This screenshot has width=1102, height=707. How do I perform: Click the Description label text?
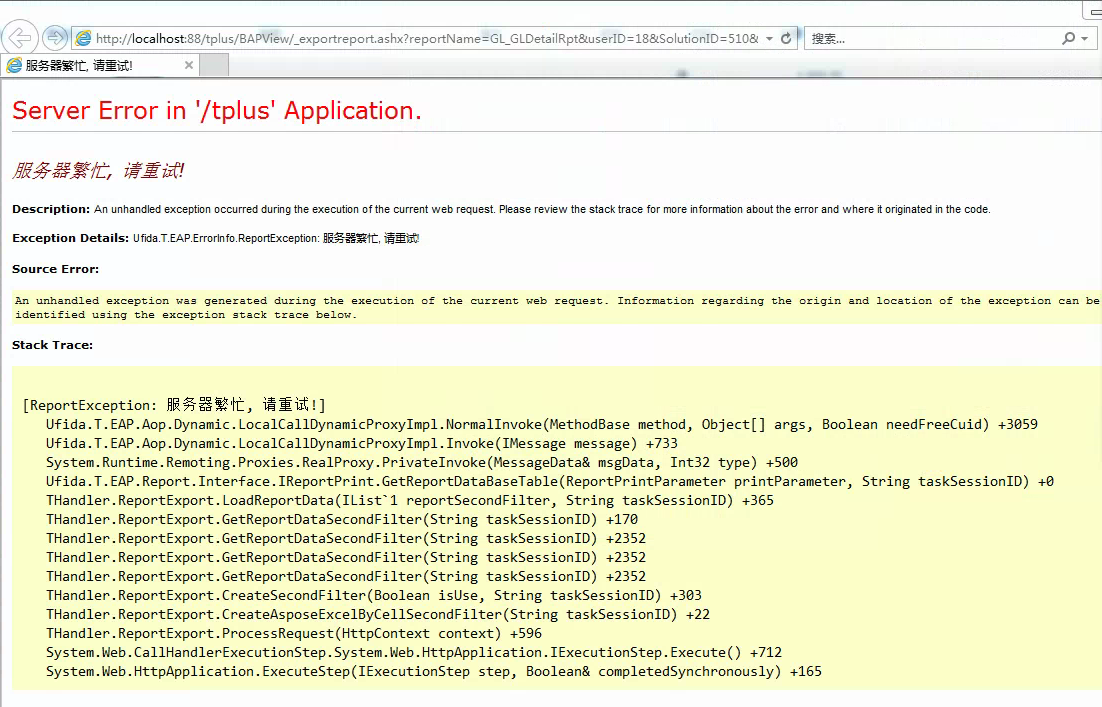pyautogui.click(x=51, y=209)
